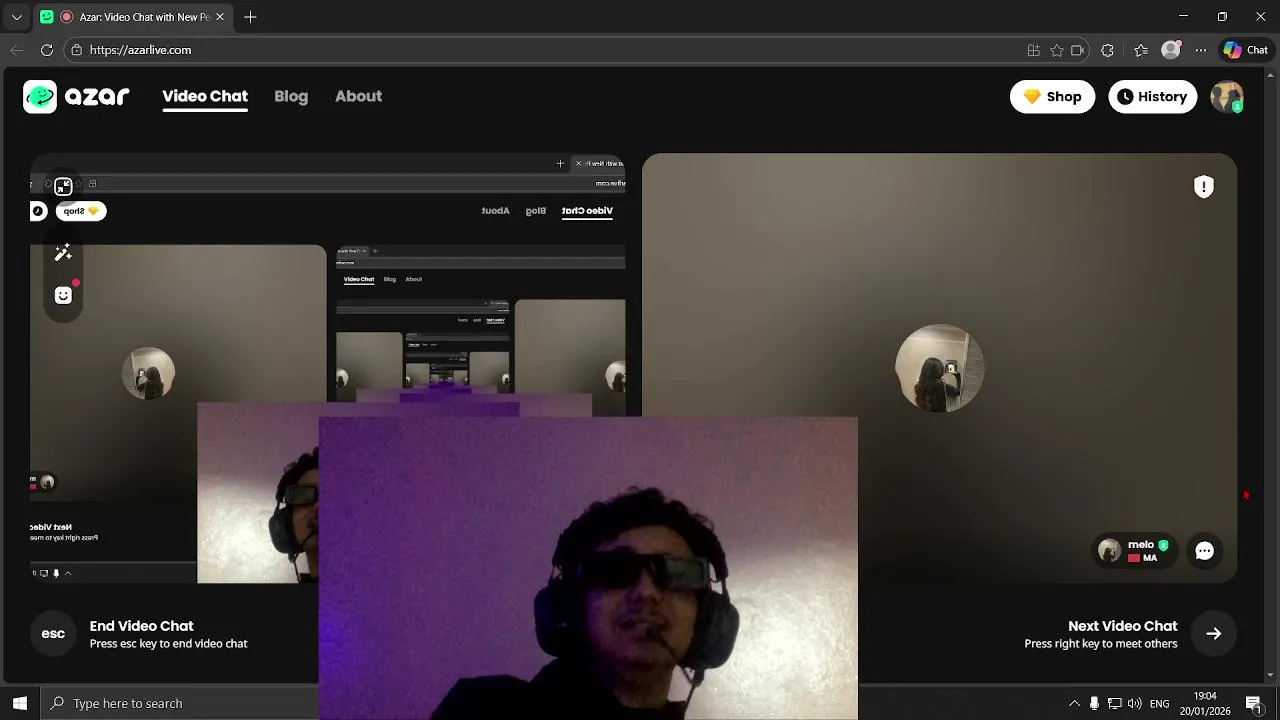Open the volume speaker tray icon
Screen dimensions: 1280x720
point(1134,703)
